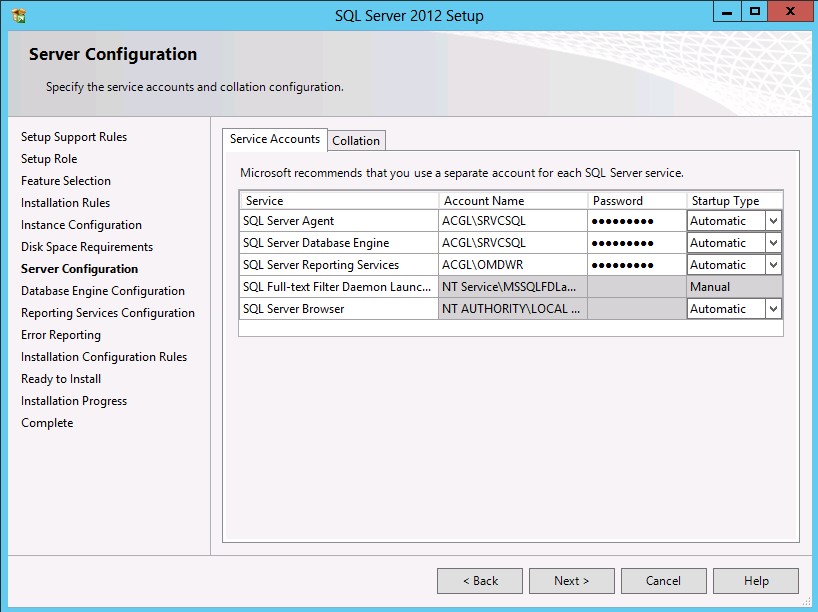
Task: Open Startup Type dropdown for SQL Server Agent
Action: pyautogui.click(x=773, y=221)
